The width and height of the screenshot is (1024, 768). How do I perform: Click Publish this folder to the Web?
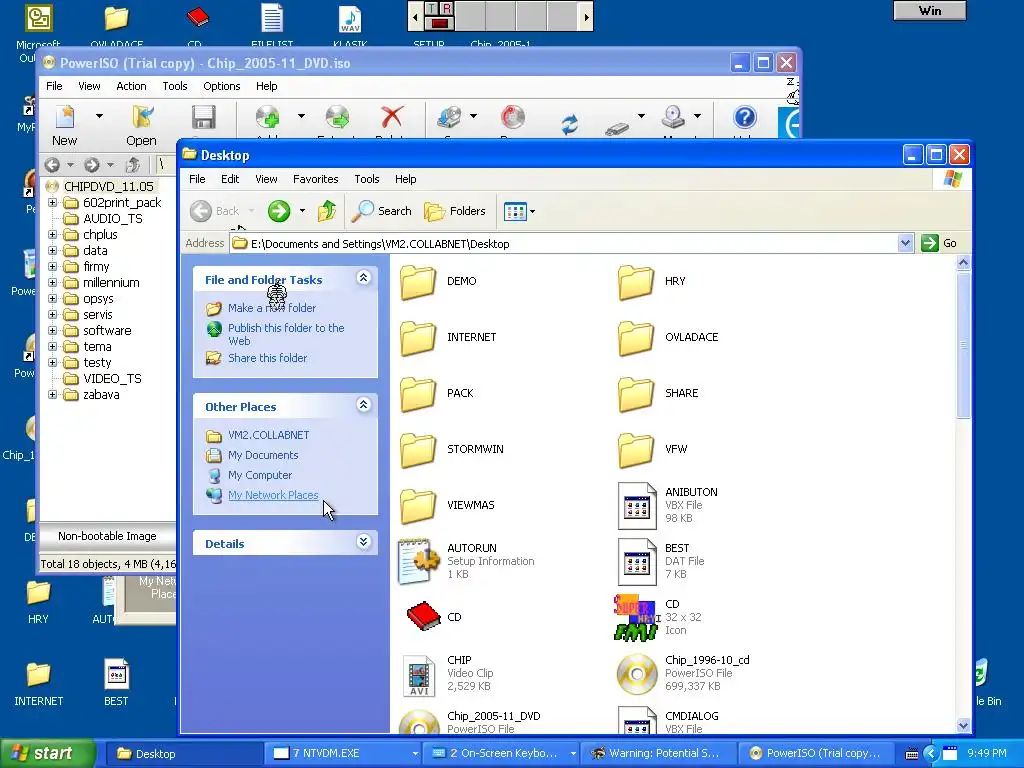(x=286, y=334)
